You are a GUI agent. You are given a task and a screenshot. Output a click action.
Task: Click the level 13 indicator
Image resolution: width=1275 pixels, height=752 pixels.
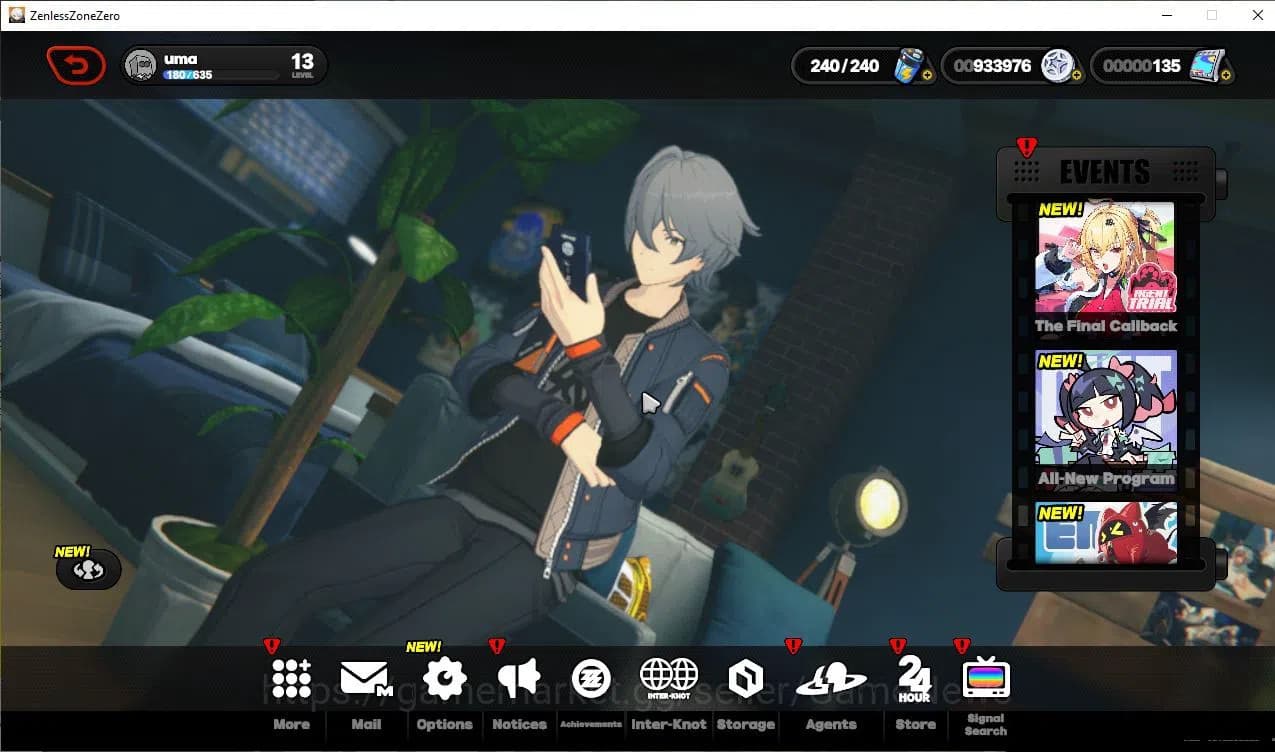[x=302, y=65]
